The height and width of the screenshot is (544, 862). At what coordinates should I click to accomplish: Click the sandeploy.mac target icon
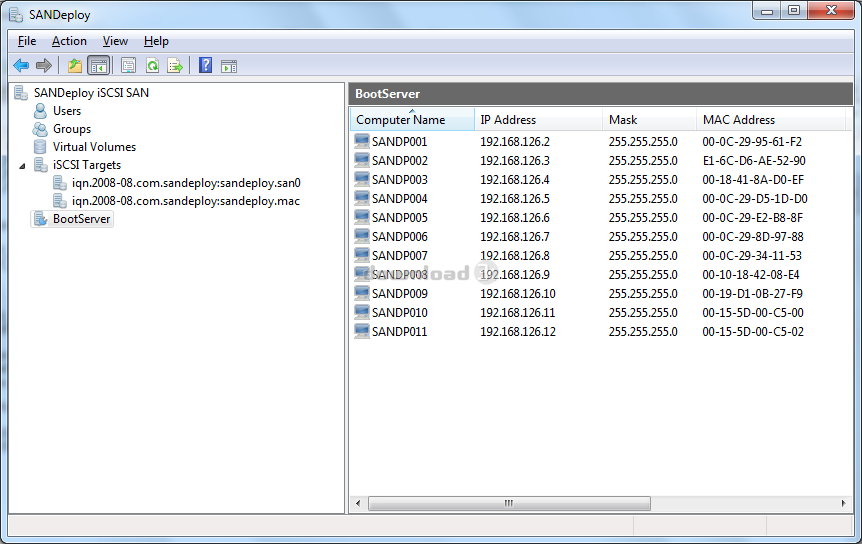click(x=59, y=201)
